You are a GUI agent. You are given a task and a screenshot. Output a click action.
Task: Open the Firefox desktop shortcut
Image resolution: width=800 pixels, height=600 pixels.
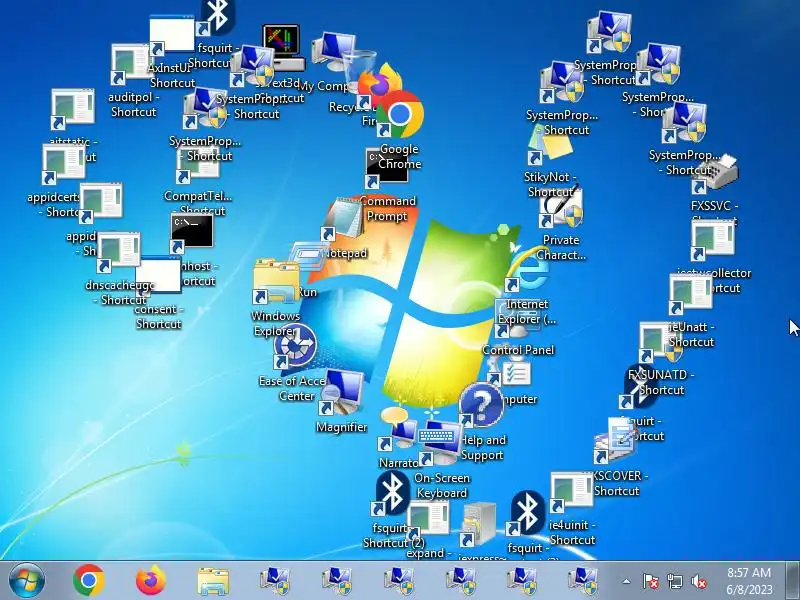(380, 86)
